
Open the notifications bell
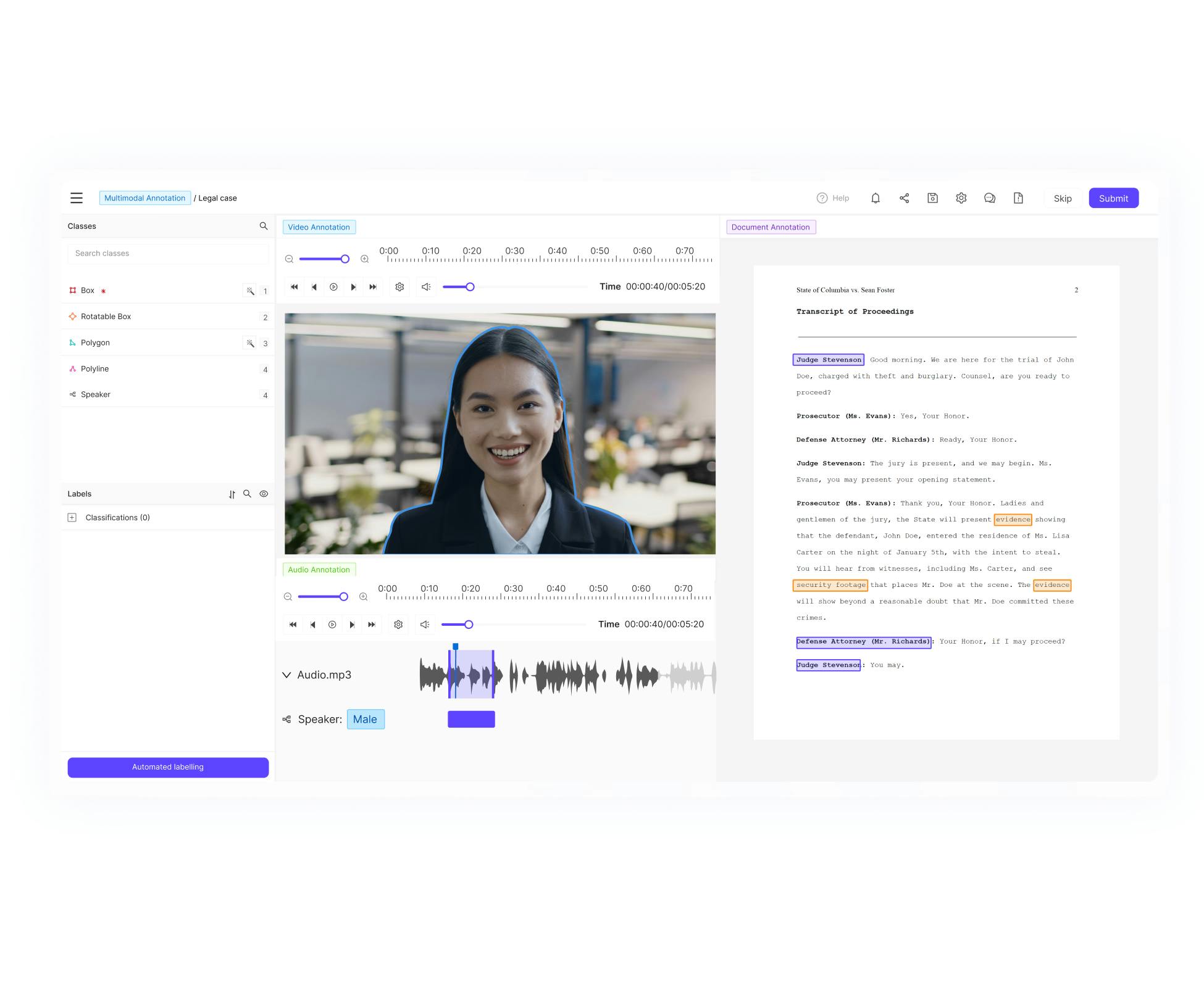click(876, 198)
